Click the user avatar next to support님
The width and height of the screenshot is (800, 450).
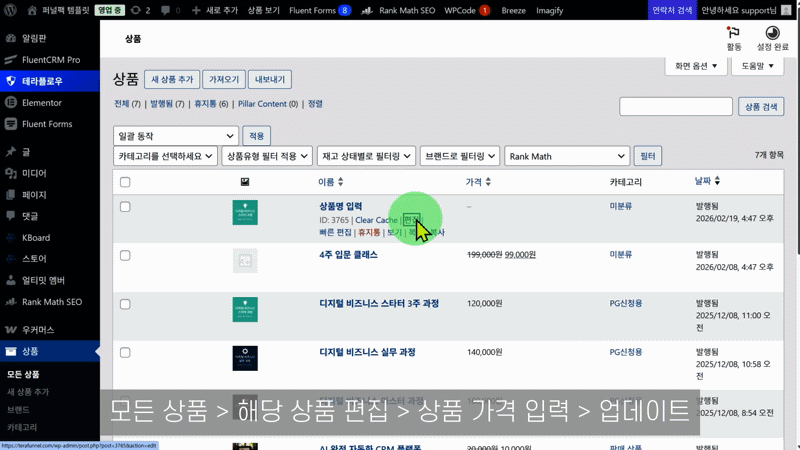pyautogui.click(x=786, y=10)
